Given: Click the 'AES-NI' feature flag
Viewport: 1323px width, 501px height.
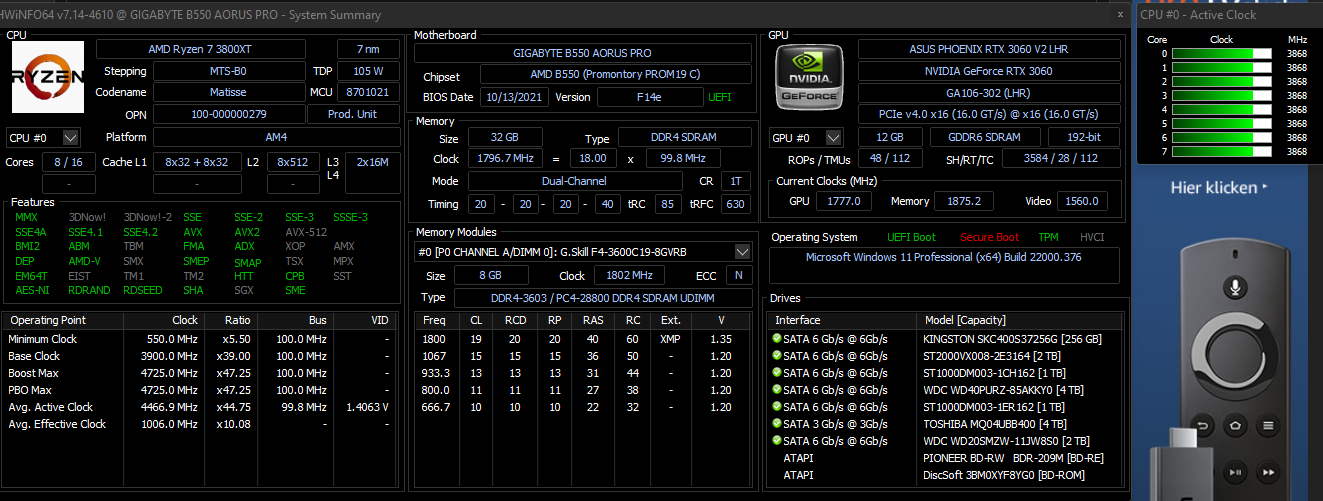Looking at the screenshot, I should (x=31, y=290).
